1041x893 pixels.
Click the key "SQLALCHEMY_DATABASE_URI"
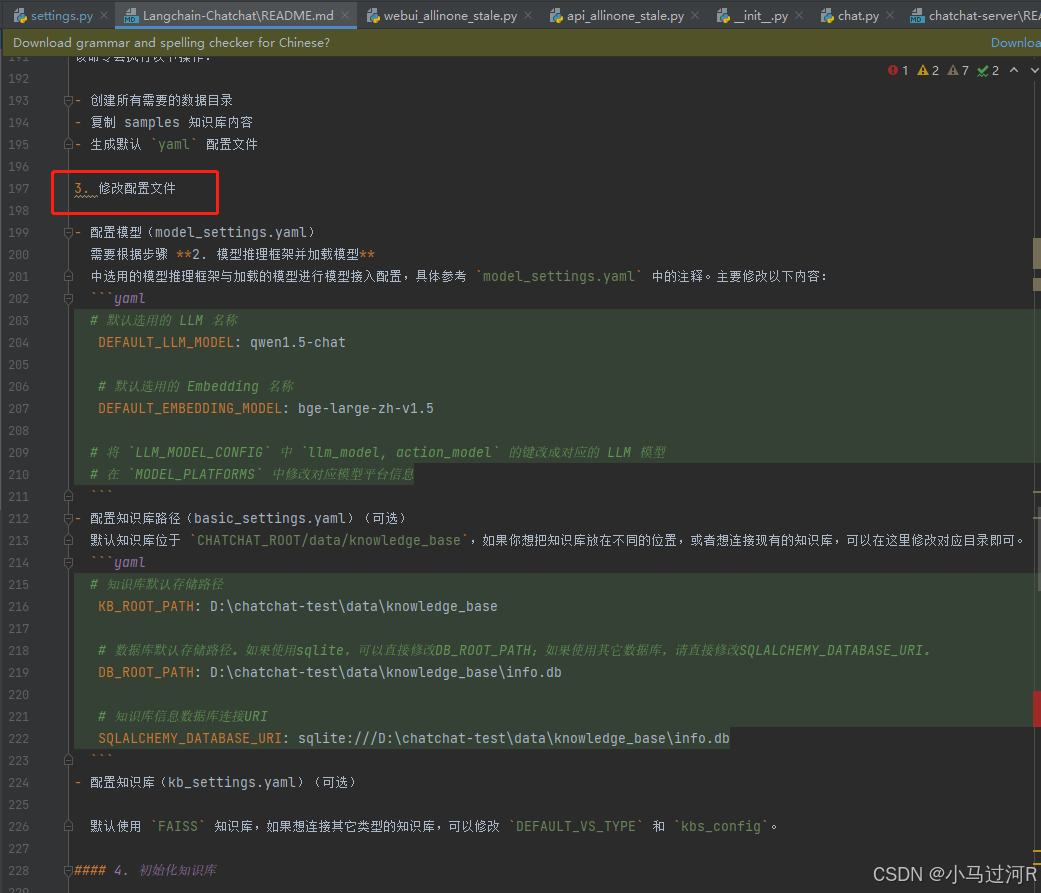190,738
